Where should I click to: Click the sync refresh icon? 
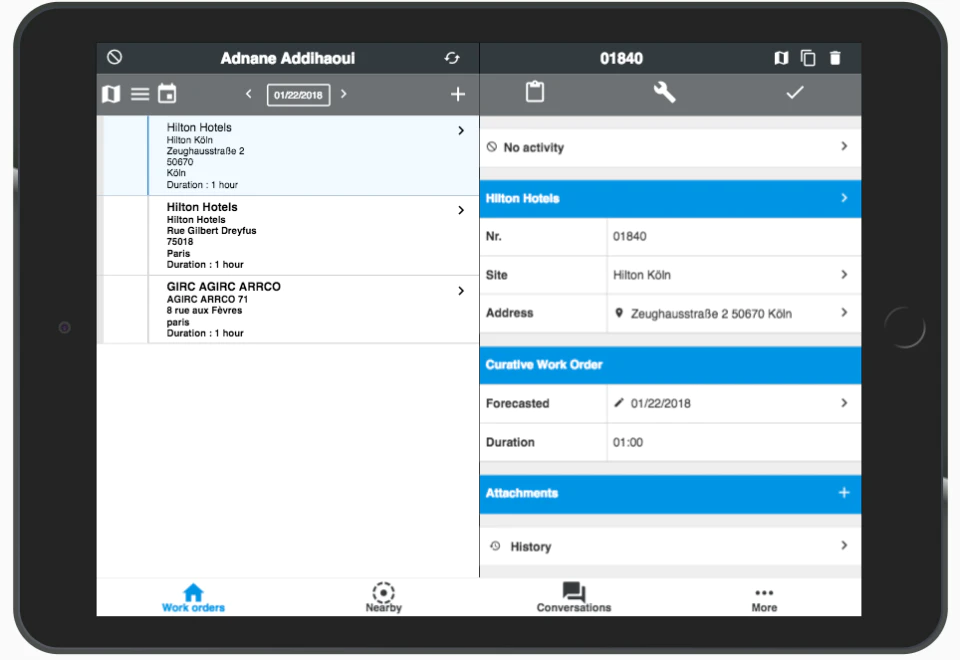452,58
